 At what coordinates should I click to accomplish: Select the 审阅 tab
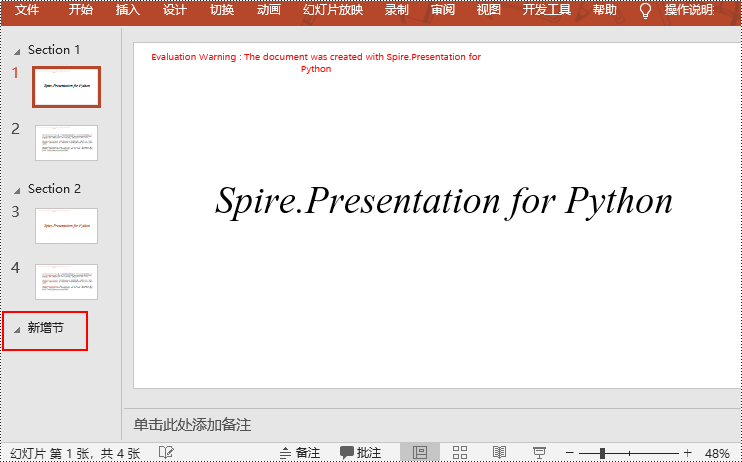pos(442,9)
